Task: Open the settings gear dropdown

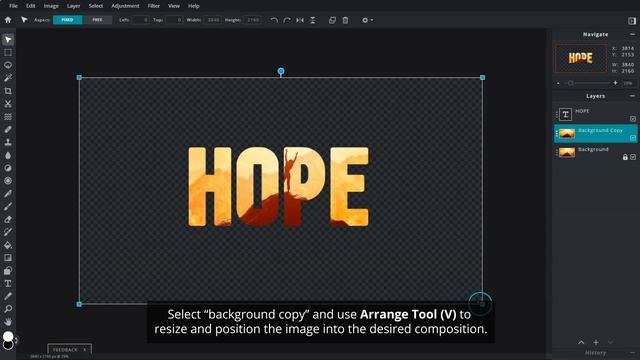Action: (367, 20)
